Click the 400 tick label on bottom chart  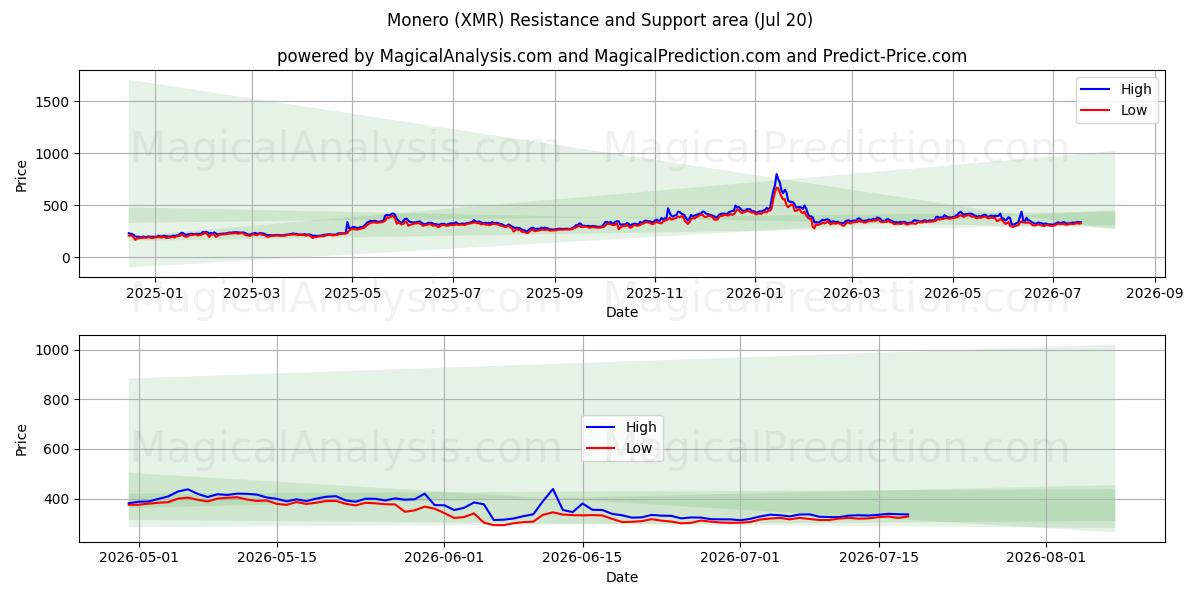58,499
